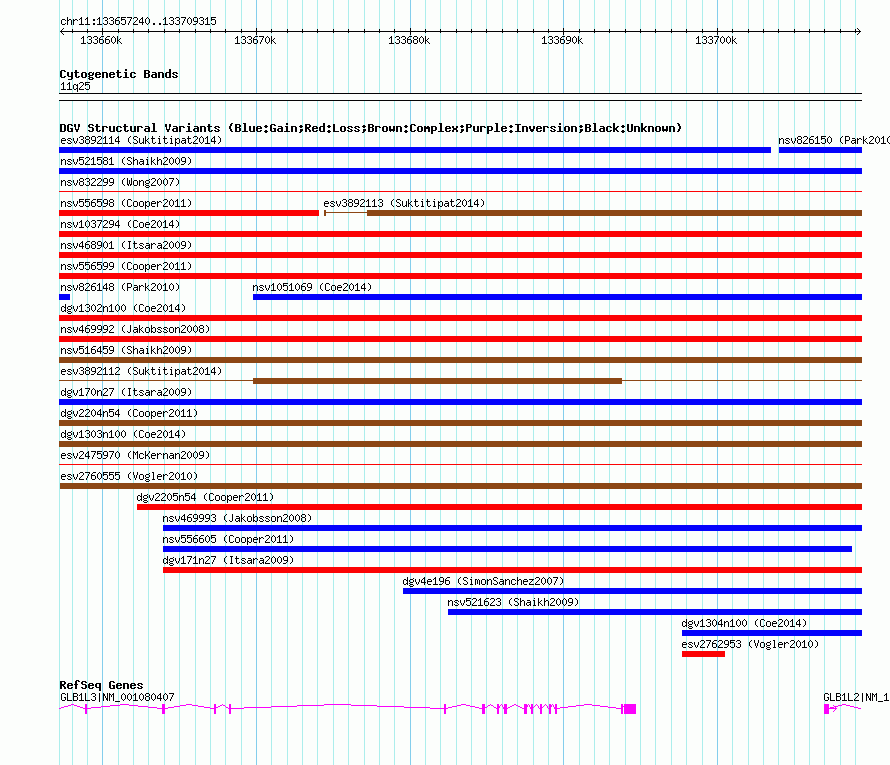The height and width of the screenshot is (765, 890).
Task: Click the dgv170n27 (Itsara2009) label
Action: (126, 392)
